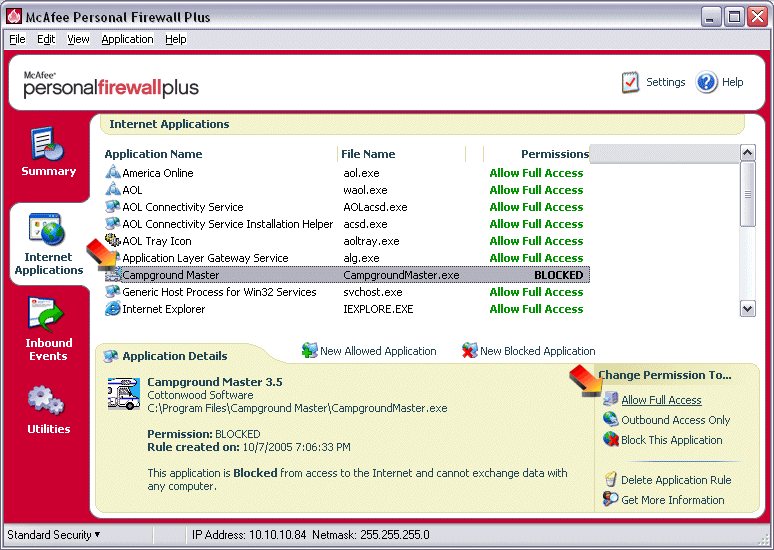The width and height of the screenshot is (774, 550).
Task: Open the Application menu
Action: (127, 39)
